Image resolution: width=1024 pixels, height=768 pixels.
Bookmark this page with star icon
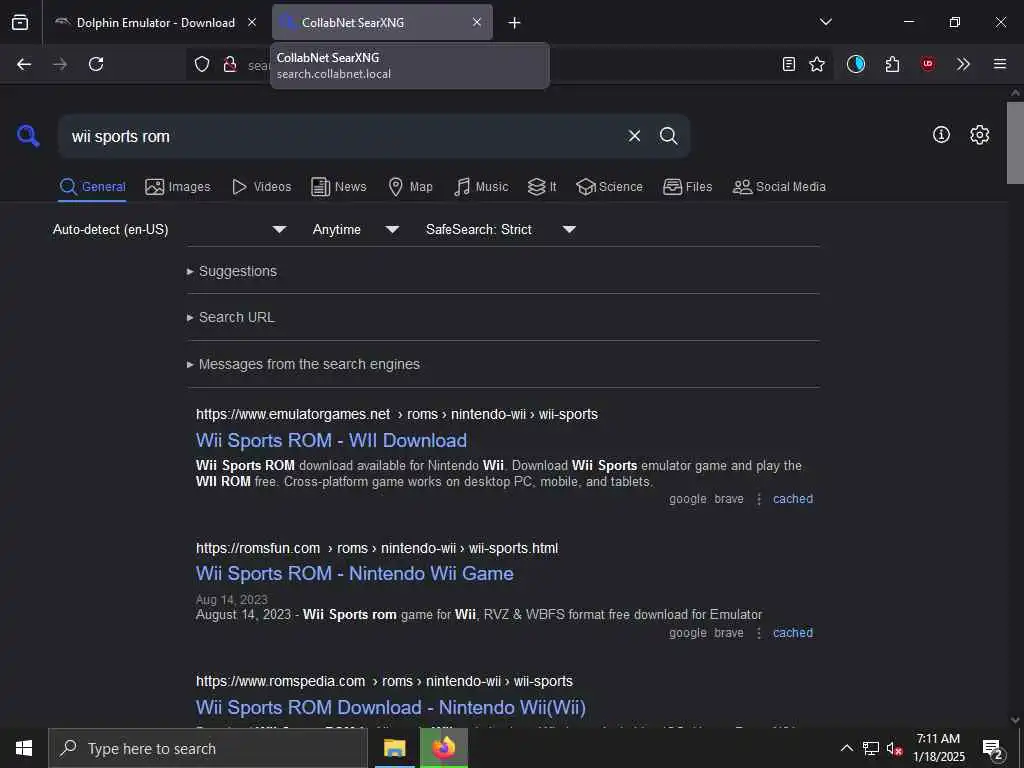tap(817, 64)
